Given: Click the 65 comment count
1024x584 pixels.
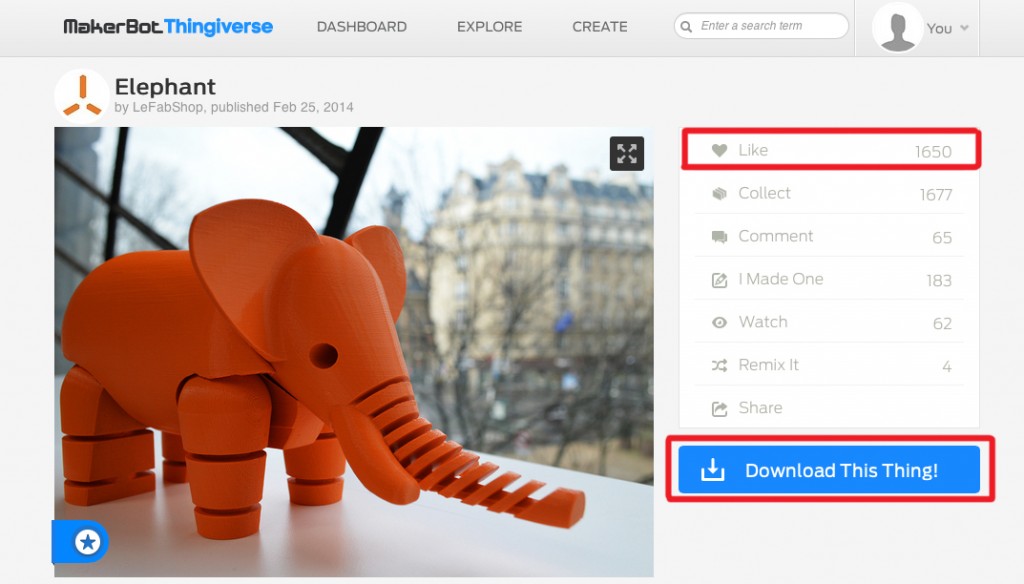Looking at the screenshot, I should coord(942,238).
